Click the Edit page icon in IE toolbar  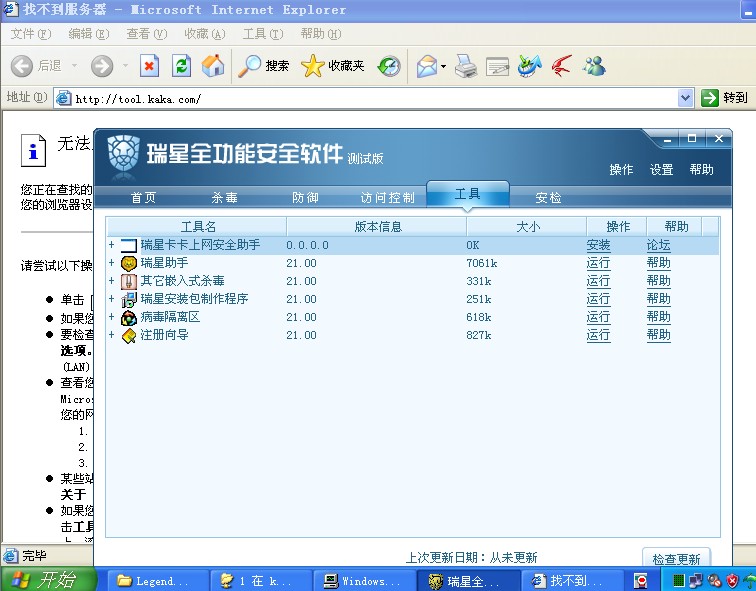coord(498,67)
